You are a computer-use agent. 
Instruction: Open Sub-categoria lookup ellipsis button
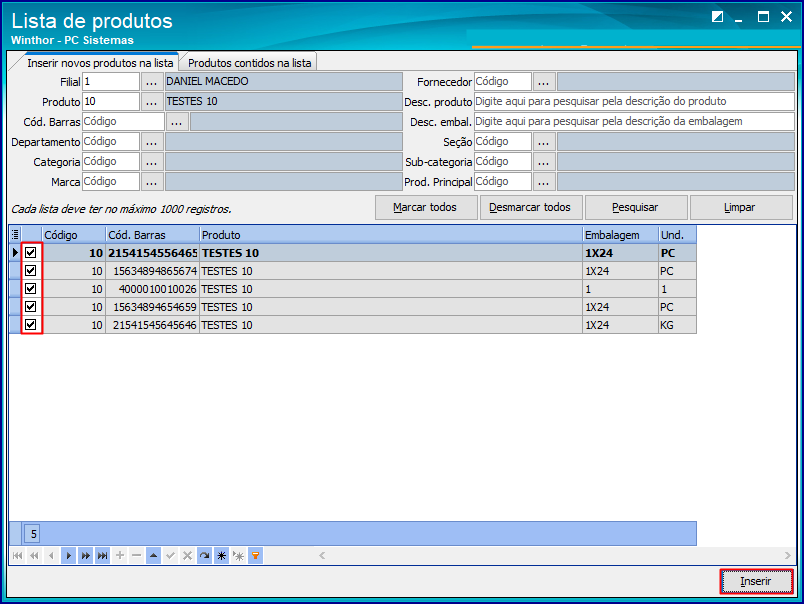(x=544, y=162)
